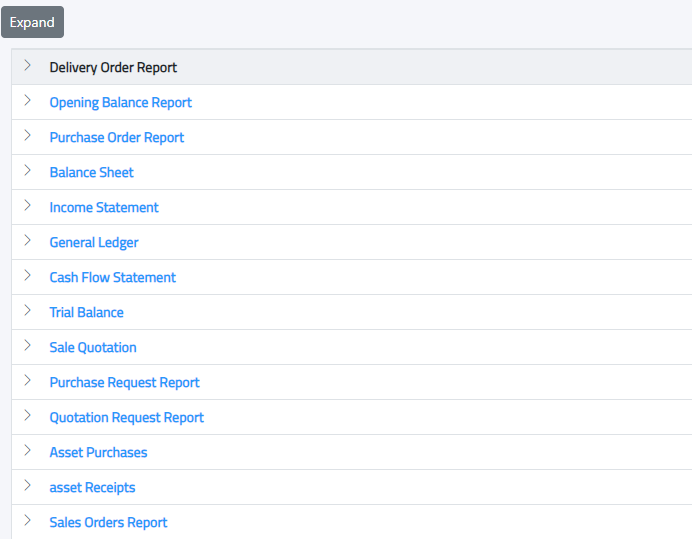Expand the Trial Balance chevron

click(27, 312)
